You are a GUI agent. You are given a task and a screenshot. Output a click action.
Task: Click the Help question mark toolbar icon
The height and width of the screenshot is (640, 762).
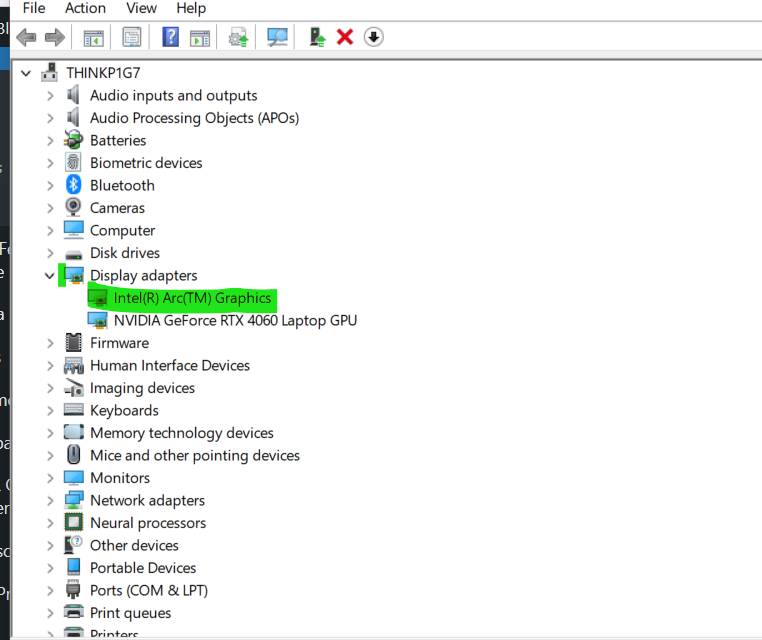coord(170,37)
